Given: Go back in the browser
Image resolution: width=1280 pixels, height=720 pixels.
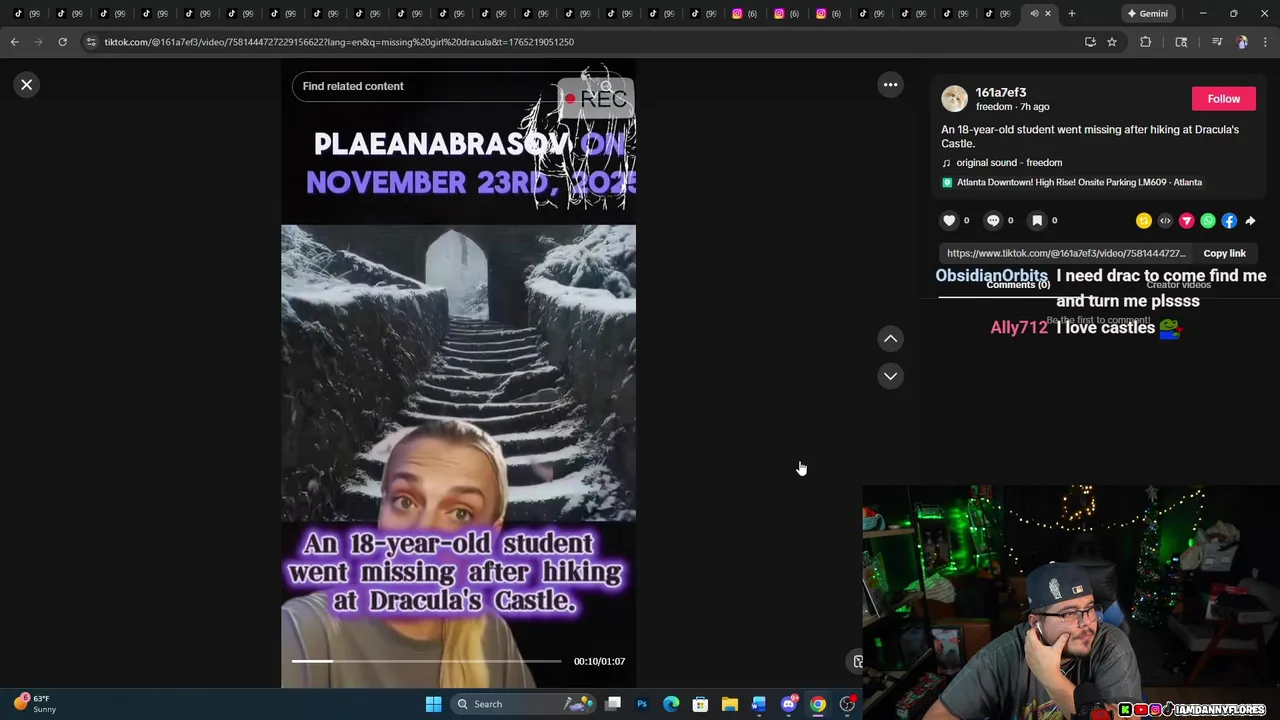Looking at the screenshot, I should (x=14, y=42).
